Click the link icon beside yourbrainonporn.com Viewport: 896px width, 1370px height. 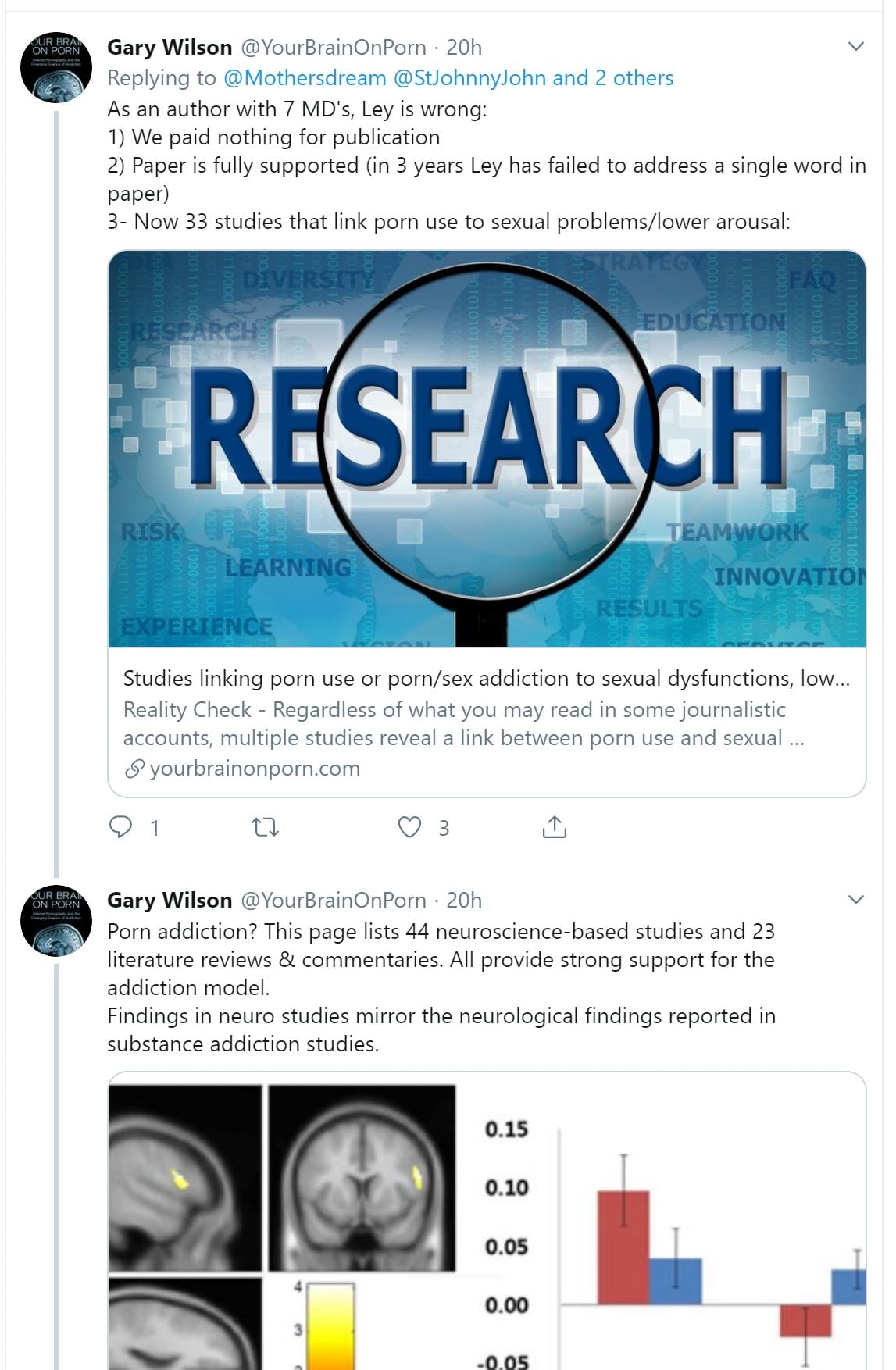(x=134, y=769)
